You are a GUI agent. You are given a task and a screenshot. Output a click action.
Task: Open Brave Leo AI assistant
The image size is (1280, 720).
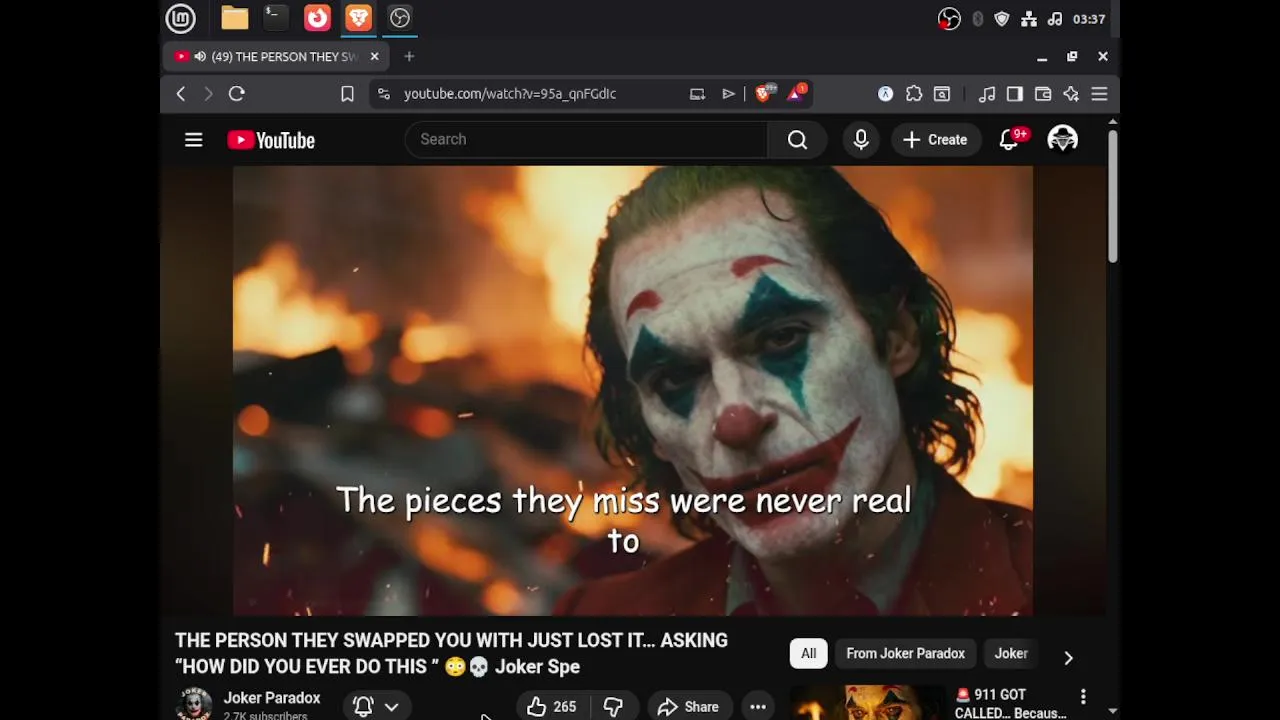[x=1071, y=94]
